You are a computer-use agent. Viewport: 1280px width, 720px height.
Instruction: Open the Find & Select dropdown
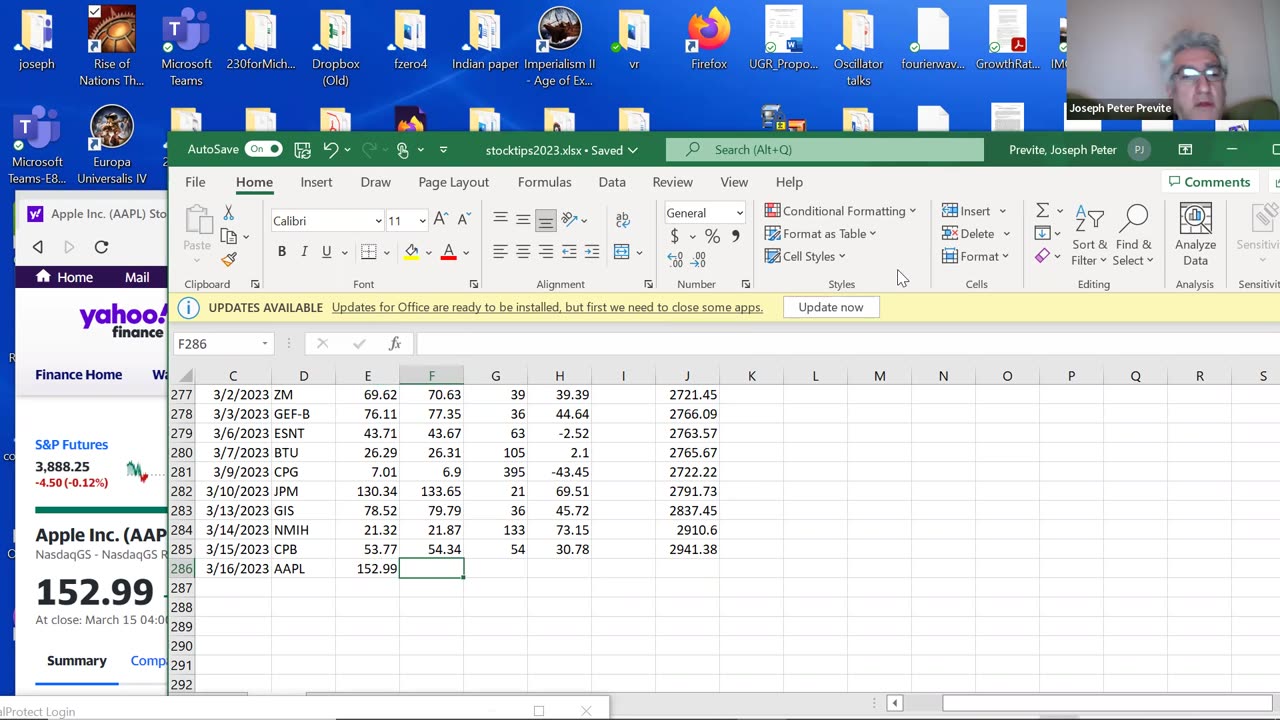point(1134,236)
